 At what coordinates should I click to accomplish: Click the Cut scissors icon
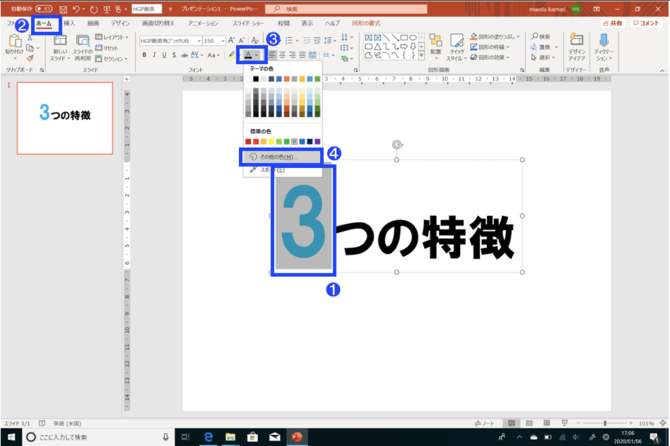30,38
